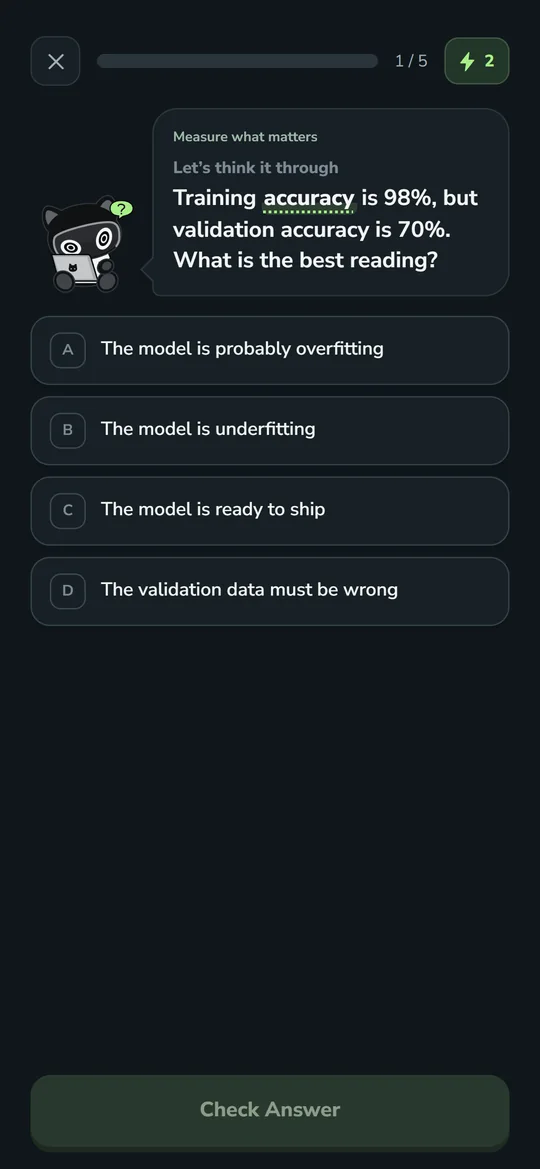This screenshot has height=1169, width=540.
Task: Choose 'The model is underfitting'
Action: 270,431
